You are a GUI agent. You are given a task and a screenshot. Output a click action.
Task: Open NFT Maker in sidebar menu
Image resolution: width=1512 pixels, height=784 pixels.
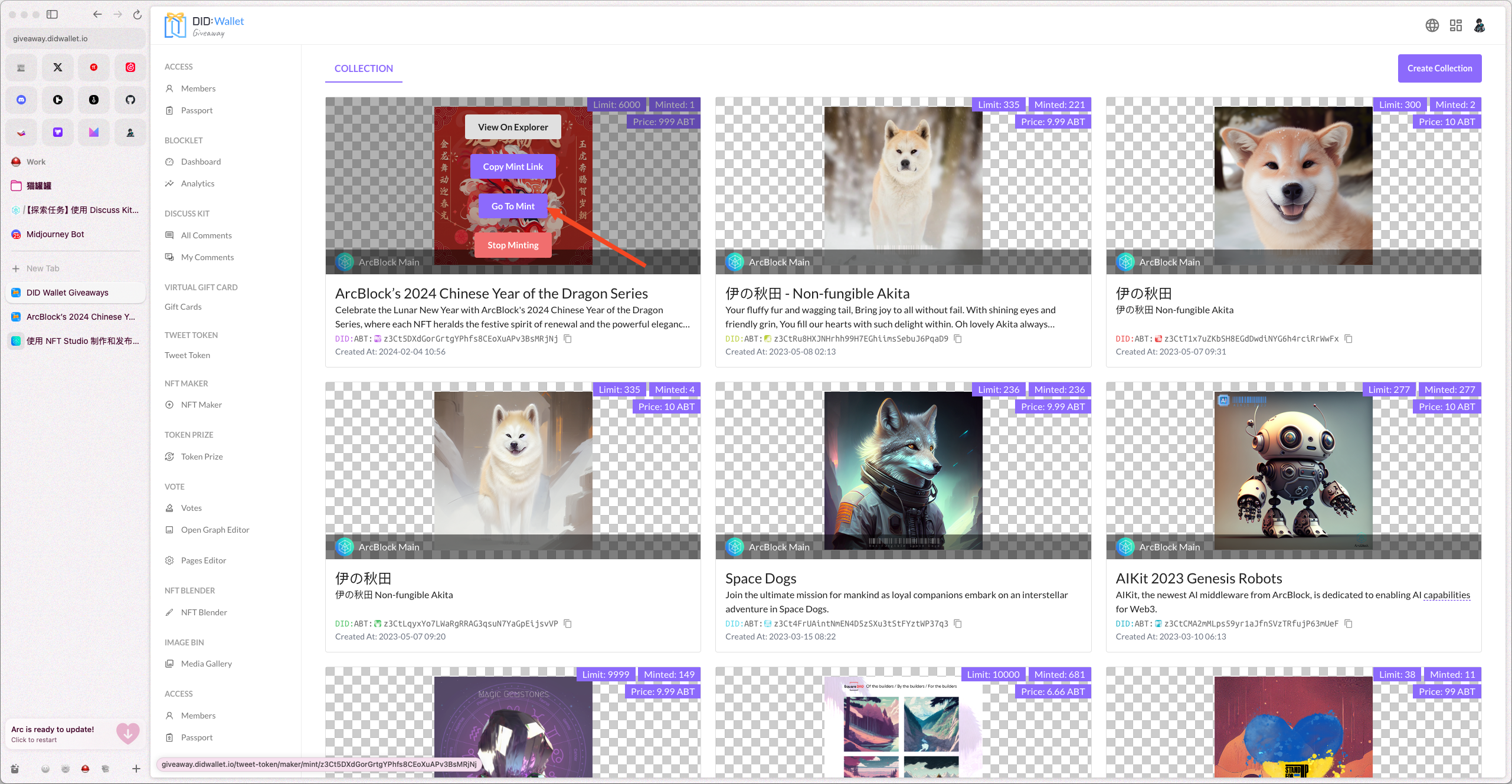coord(201,405)
